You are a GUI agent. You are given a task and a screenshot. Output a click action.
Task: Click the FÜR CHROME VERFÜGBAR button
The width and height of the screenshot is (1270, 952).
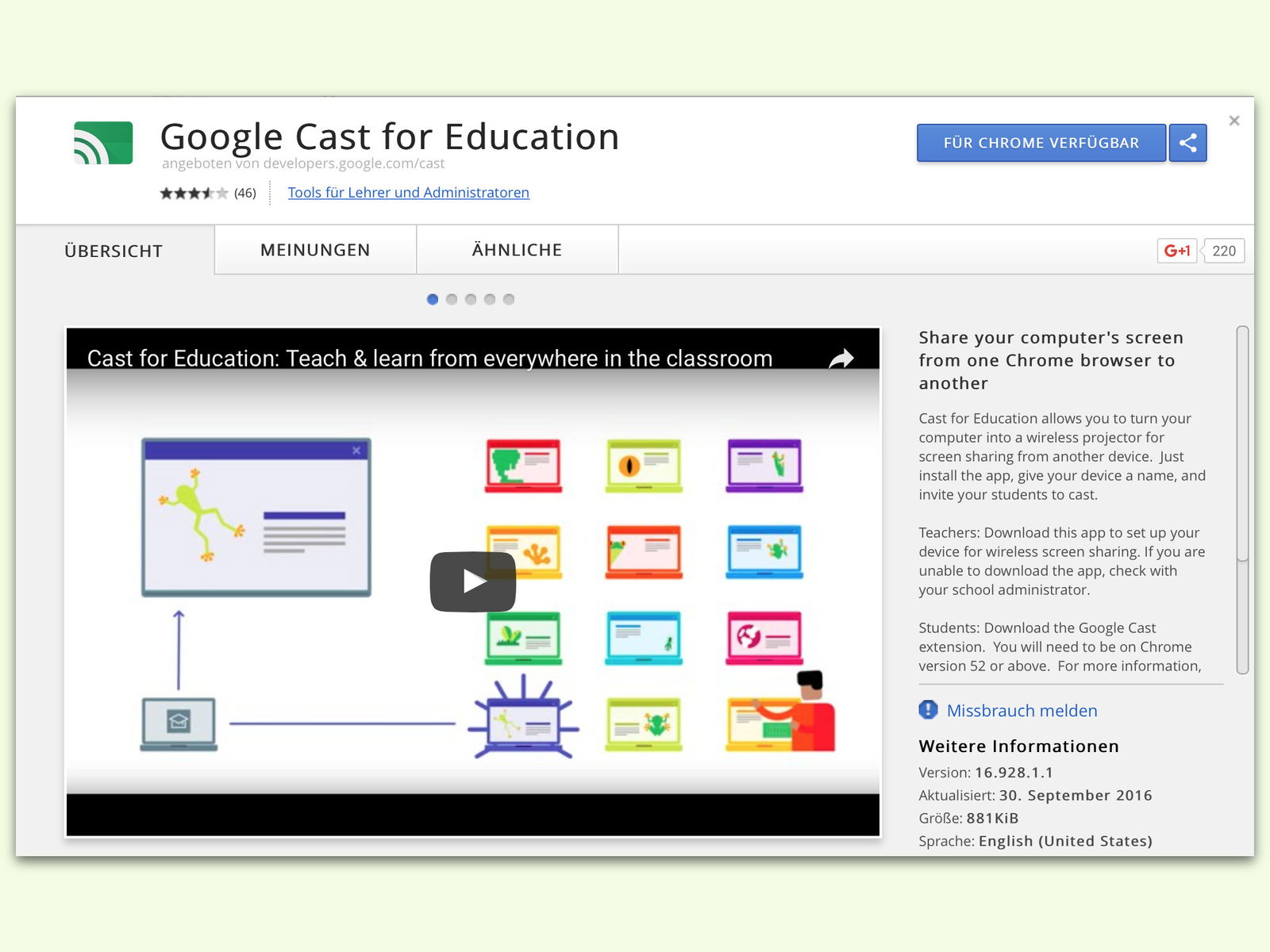point(1041,143)
